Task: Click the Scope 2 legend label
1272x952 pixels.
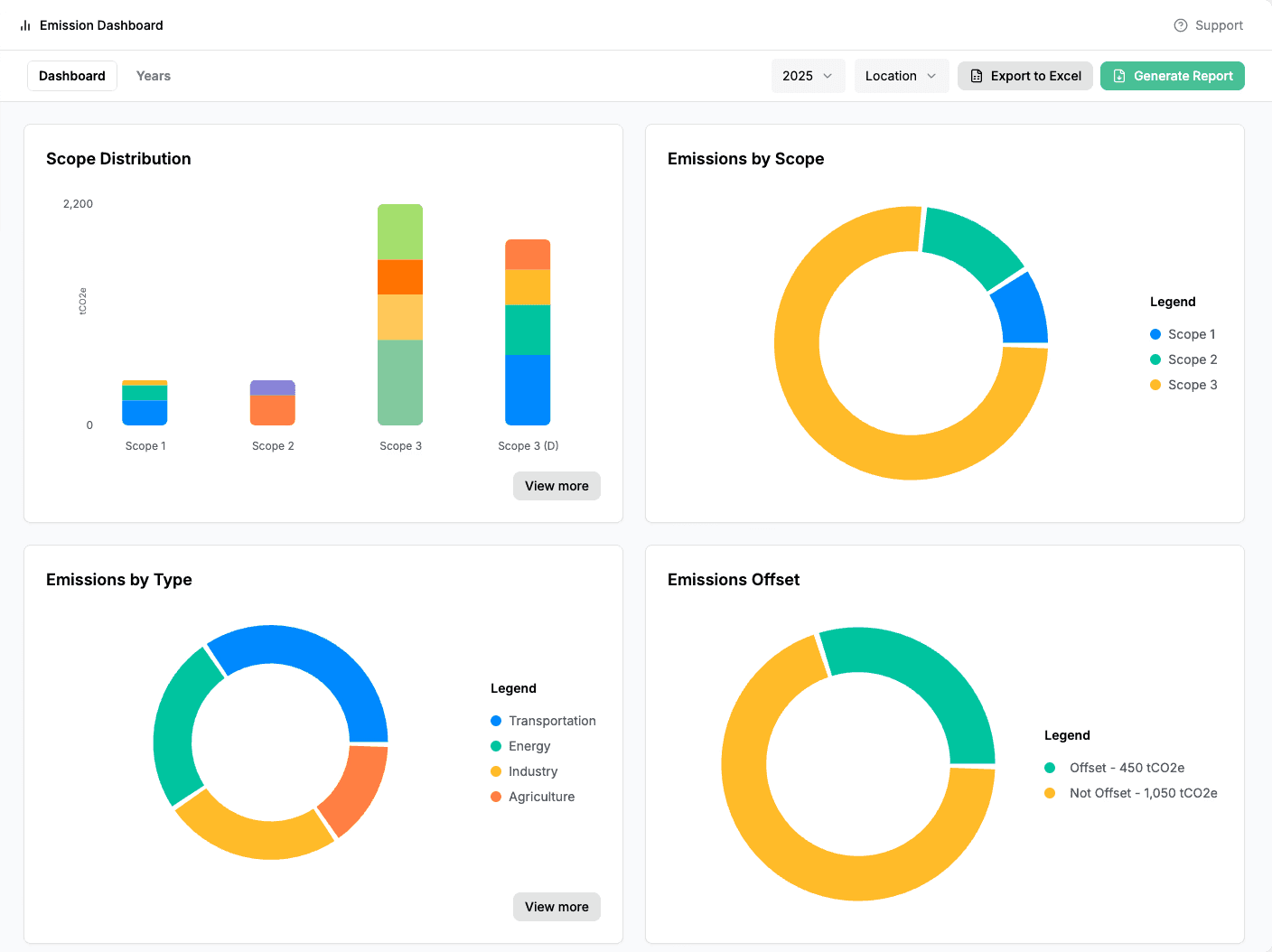Action: 1192,359
